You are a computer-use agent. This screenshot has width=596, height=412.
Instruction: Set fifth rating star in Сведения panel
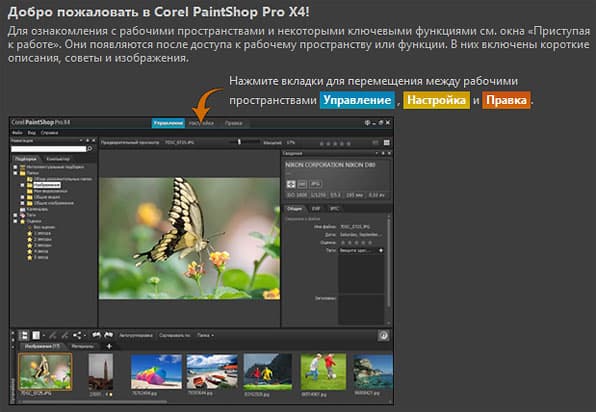370,242
